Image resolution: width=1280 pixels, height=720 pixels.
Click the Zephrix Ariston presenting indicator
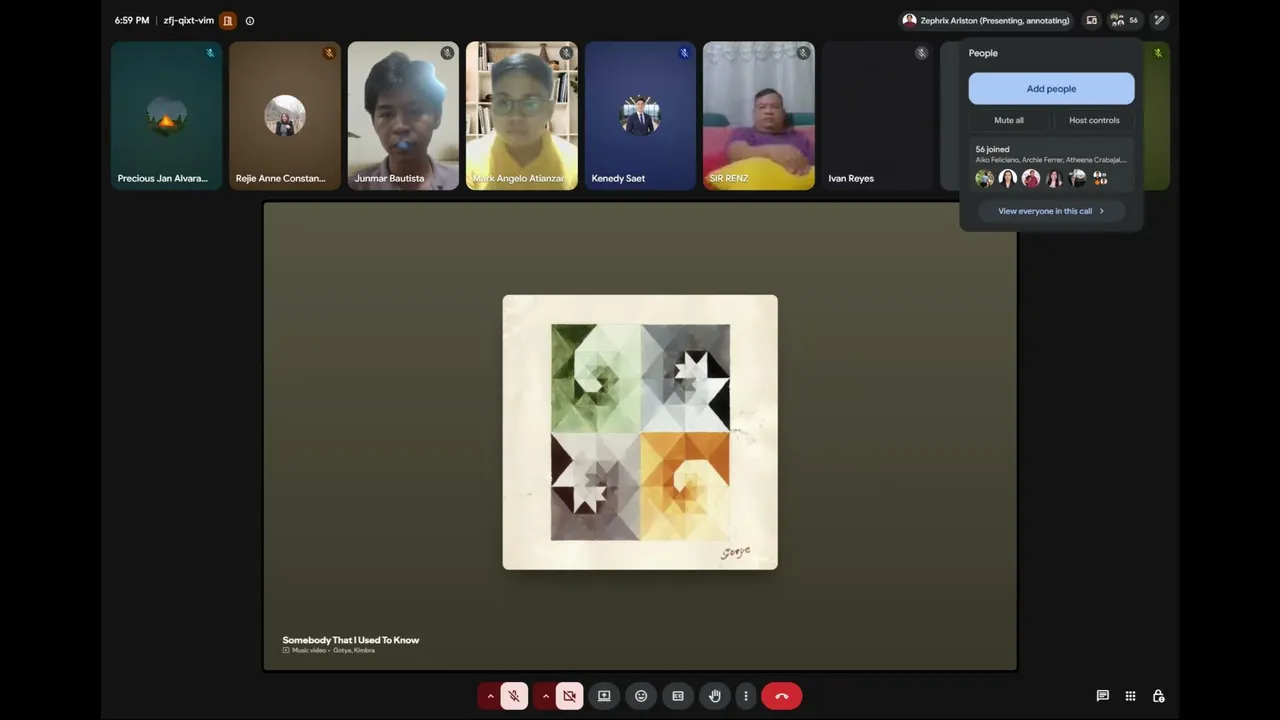pyautogui.click(x=986, y=20)
